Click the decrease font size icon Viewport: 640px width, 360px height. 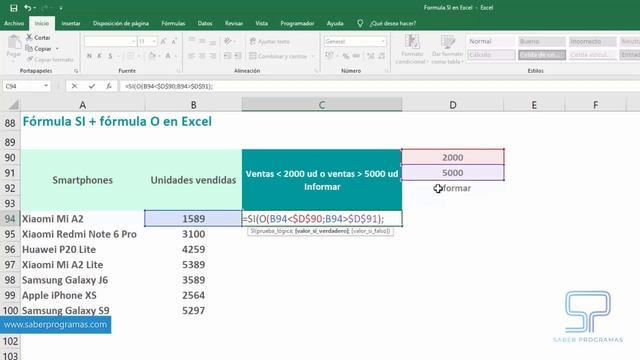pyautogui.click(x=174, y=41)
